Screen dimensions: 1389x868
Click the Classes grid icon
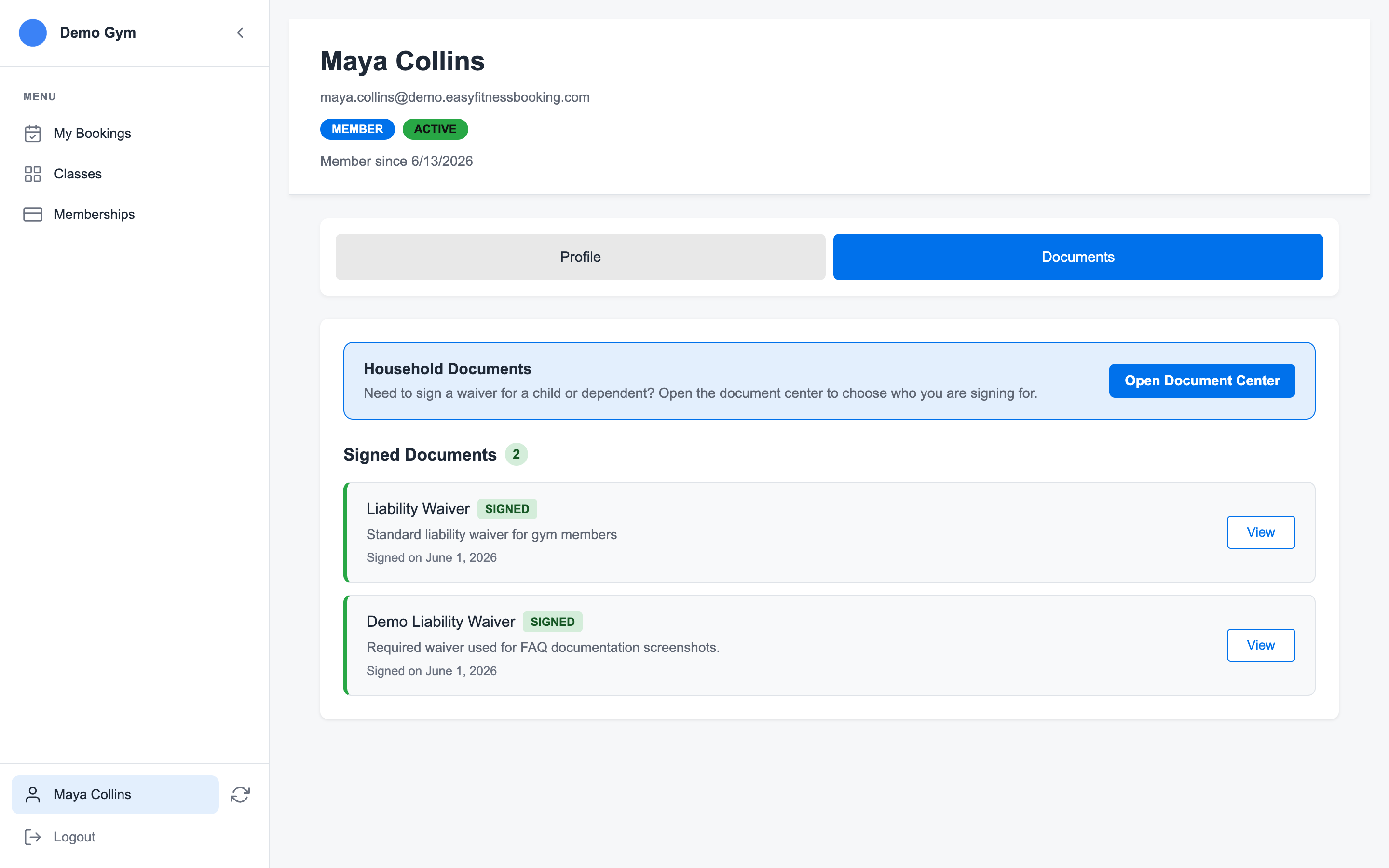33,174
